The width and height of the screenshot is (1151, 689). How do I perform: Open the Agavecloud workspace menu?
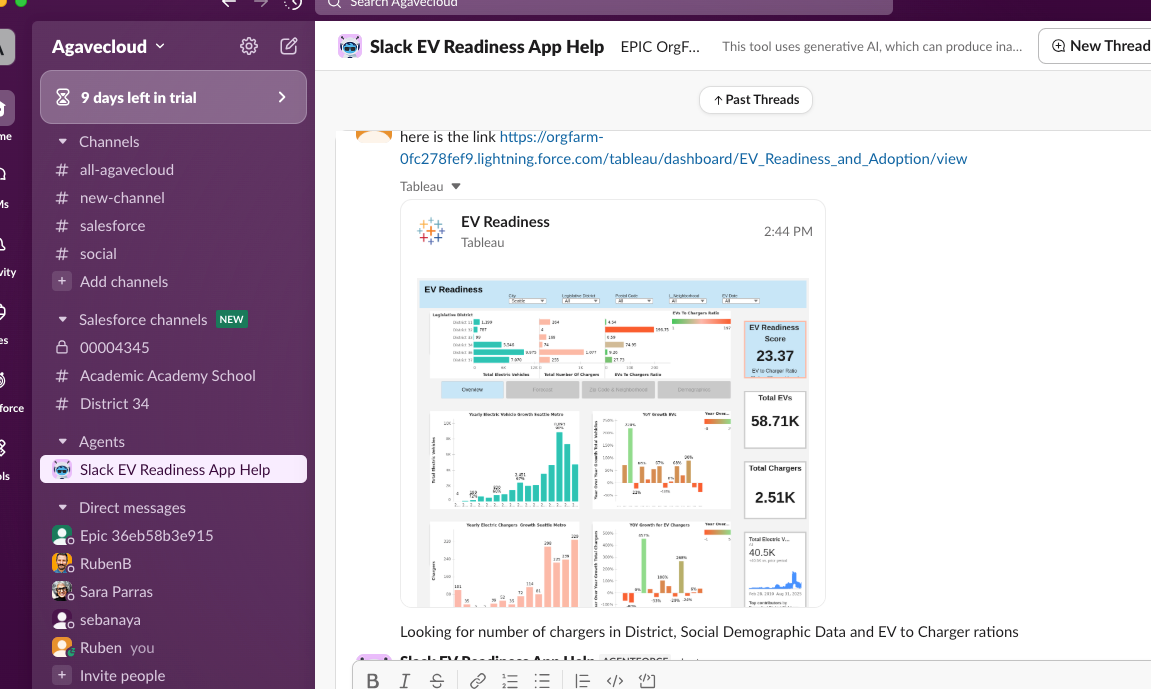(x=108, y=46)
